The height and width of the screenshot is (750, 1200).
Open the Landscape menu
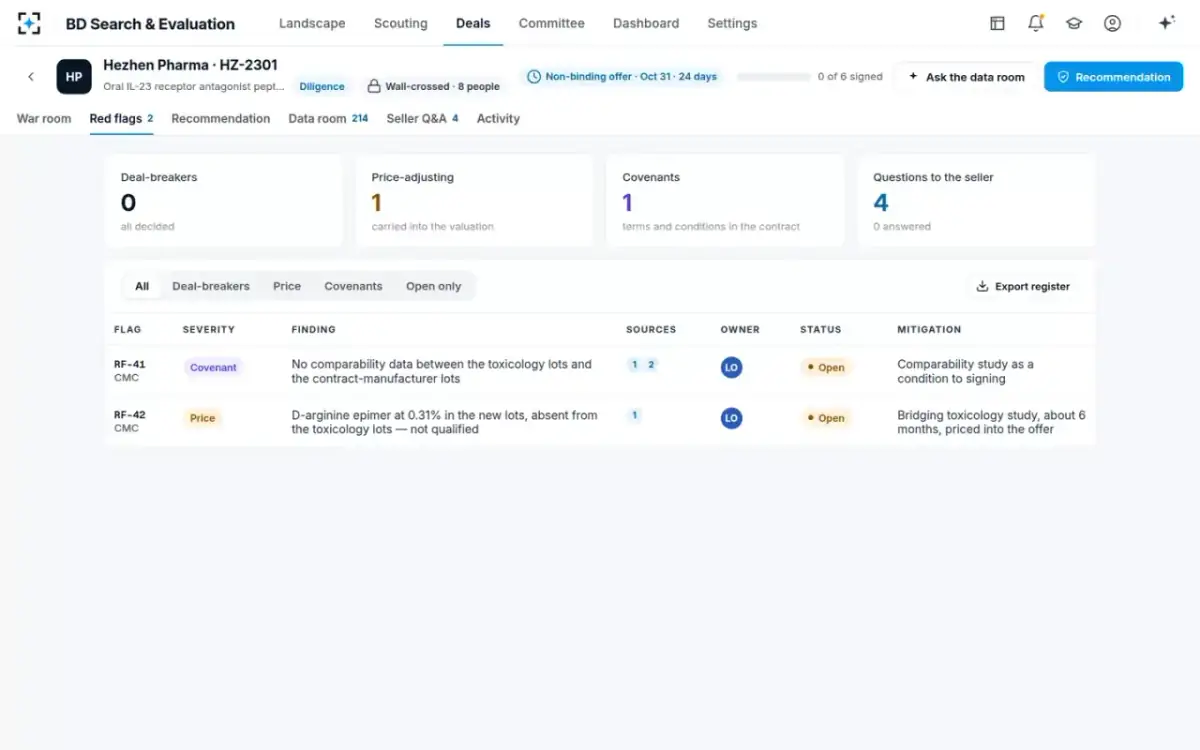point(312,23)
